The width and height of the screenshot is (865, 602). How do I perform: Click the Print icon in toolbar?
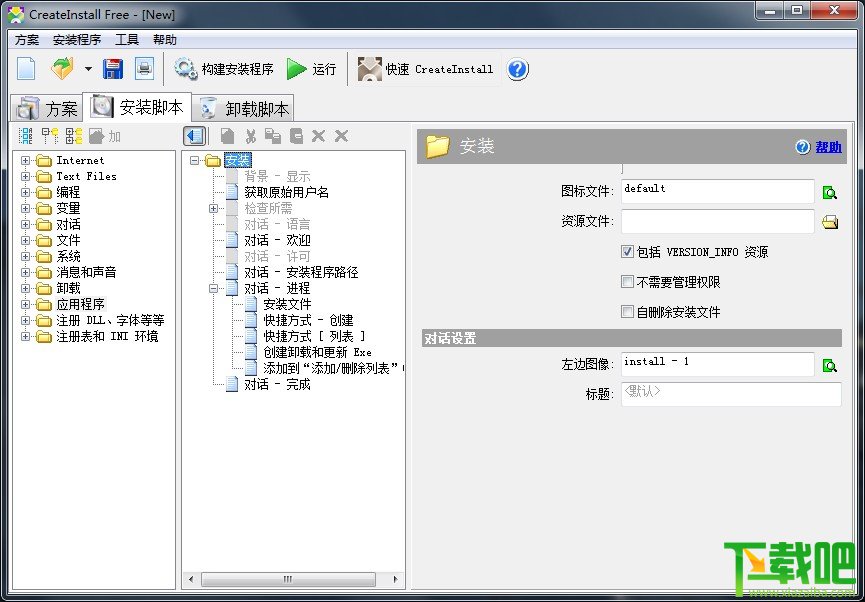(145, 69)
